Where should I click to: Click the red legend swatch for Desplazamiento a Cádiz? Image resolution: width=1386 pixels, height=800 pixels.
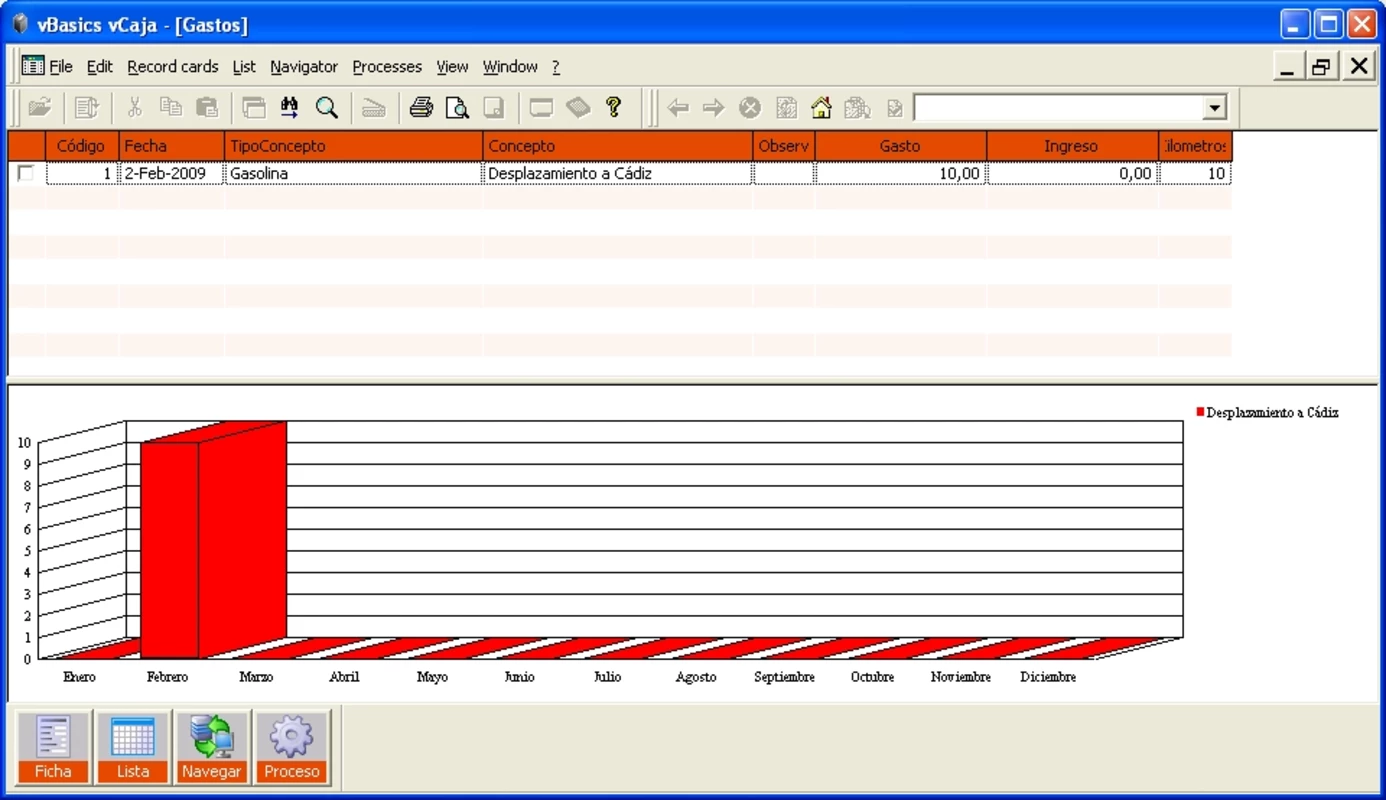click(1200, 412)
